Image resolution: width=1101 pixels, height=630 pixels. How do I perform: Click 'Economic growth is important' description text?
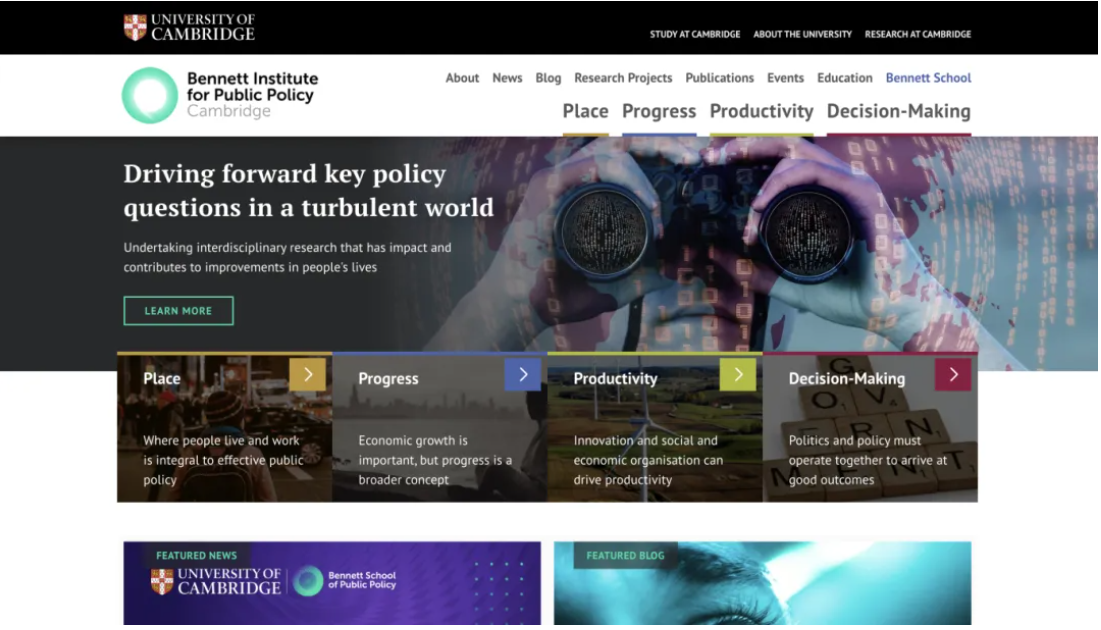pyautogui.click(x=435, y=460)
